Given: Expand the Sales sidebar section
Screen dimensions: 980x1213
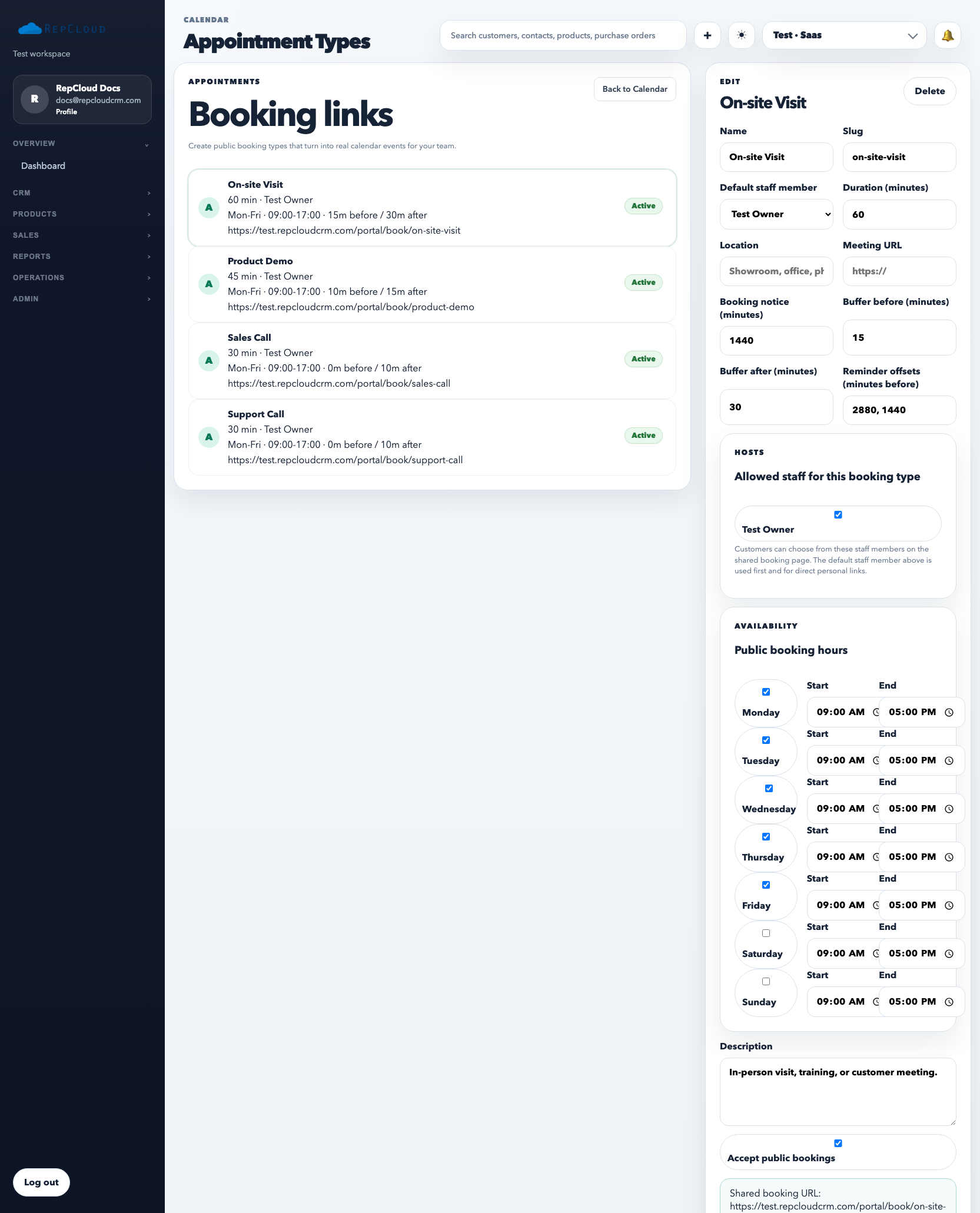Looking at the screenshot, I should coord(82,235).
